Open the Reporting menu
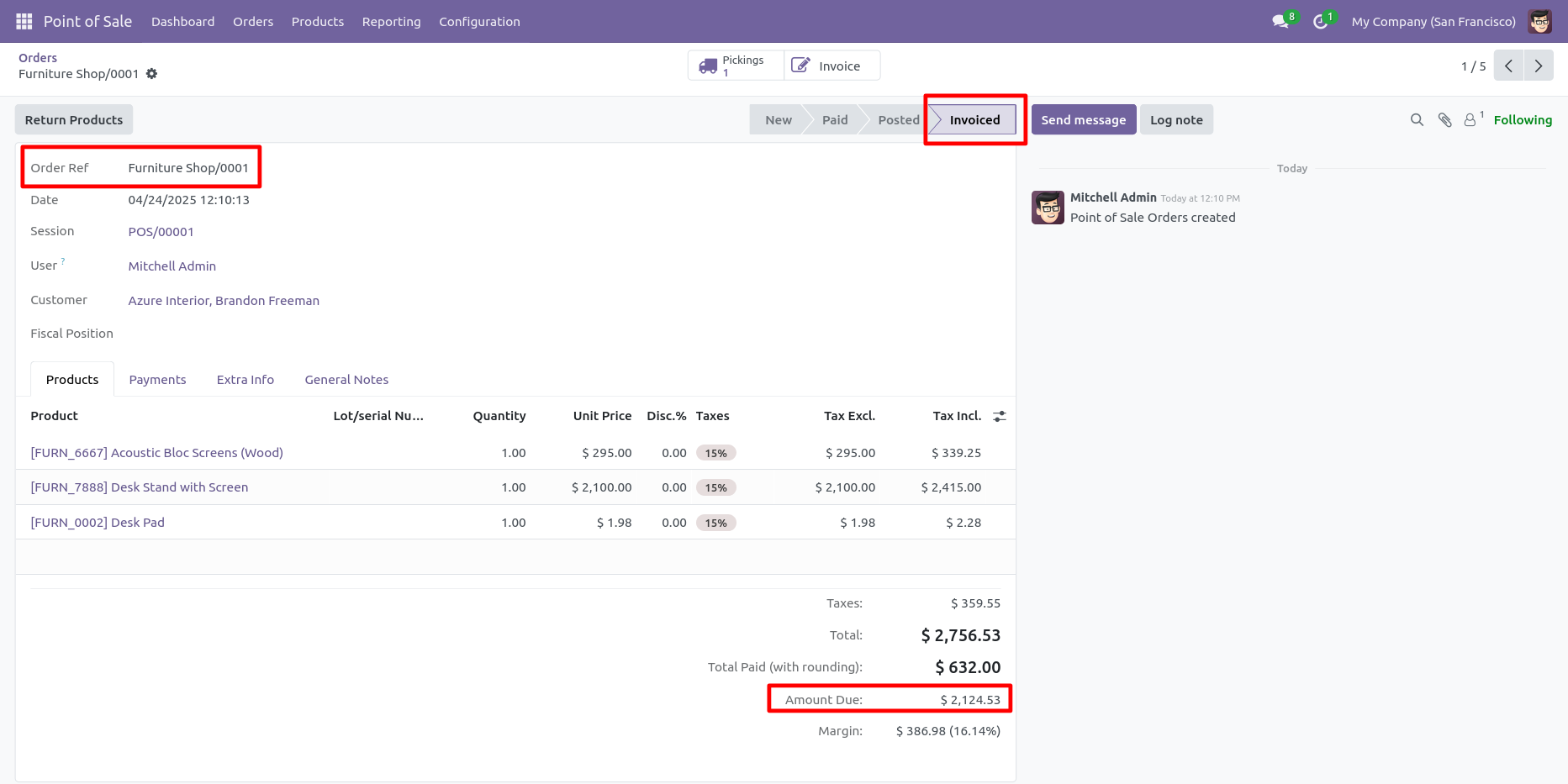The image size is (1568, 784). [x=391, y=22]
